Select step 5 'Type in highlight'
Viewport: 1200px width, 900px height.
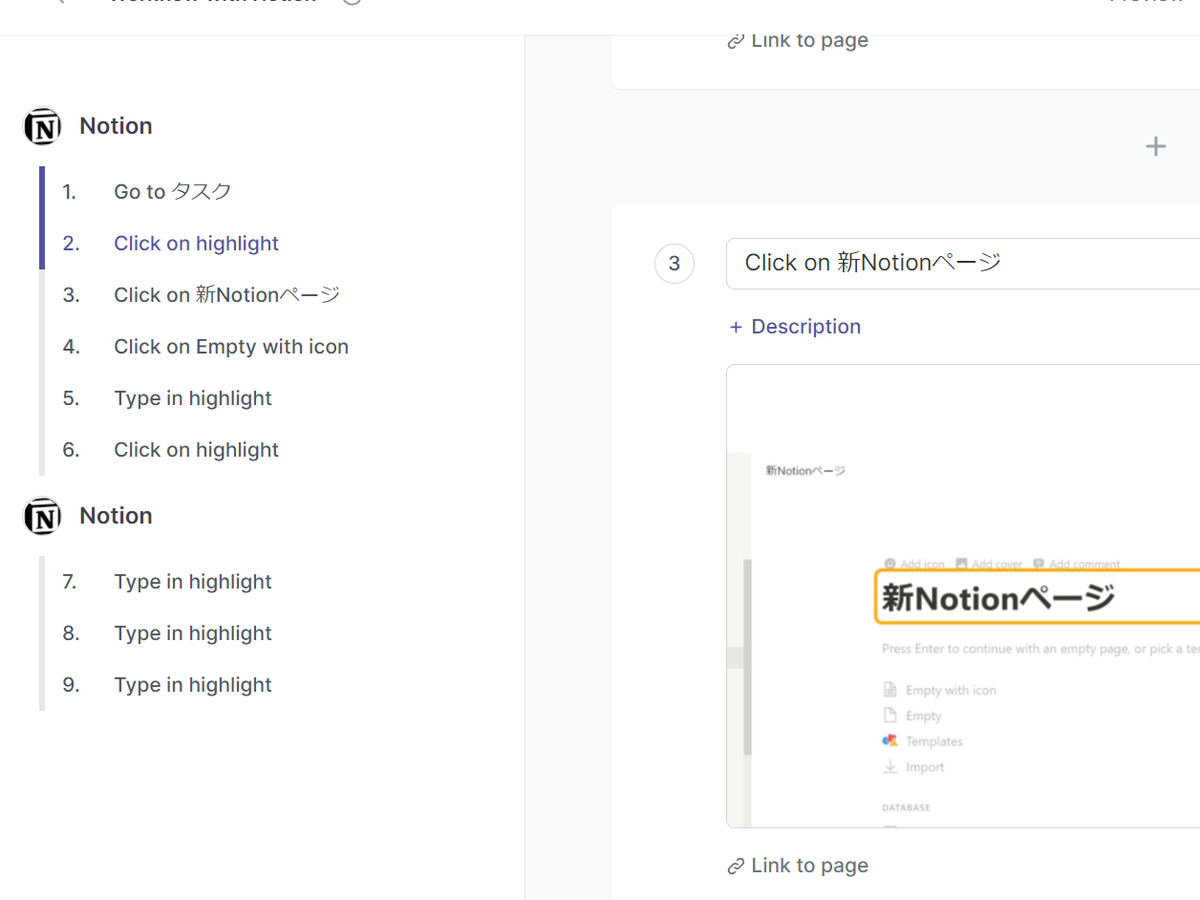coord(192,398)
